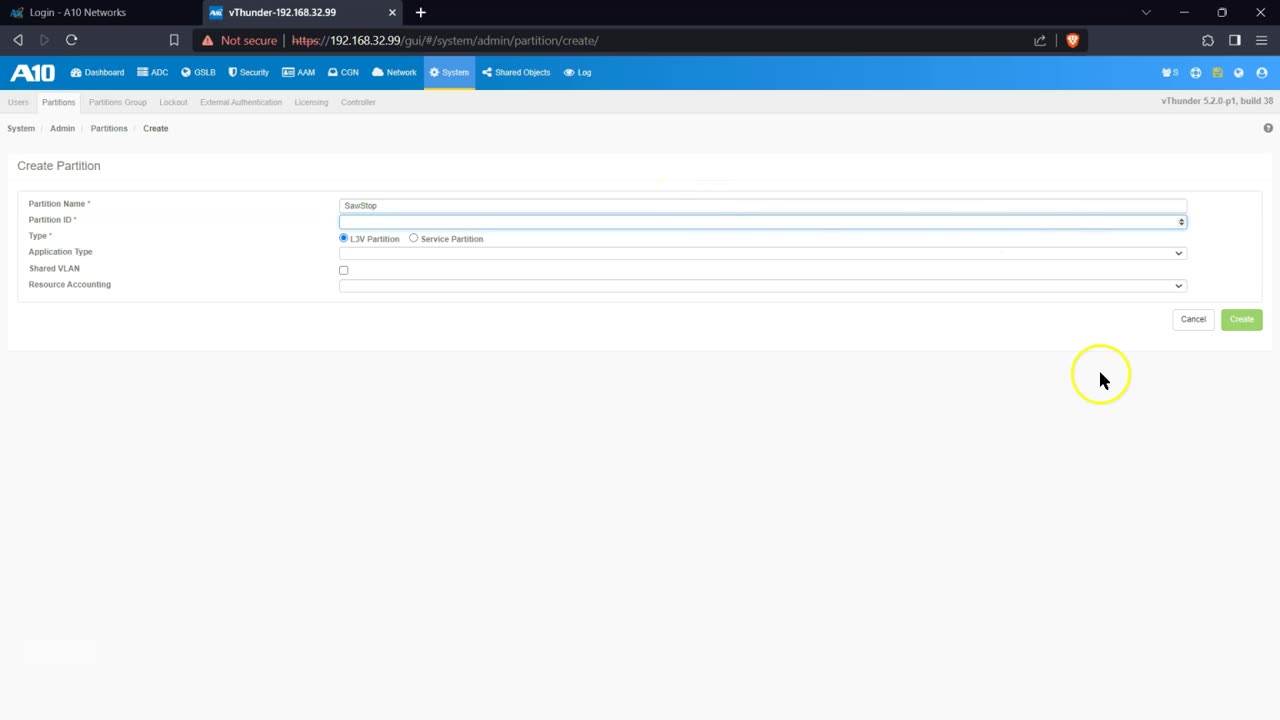The image size is (1280, 720).
Task: Enable the Shared VLAN checkbox
Action: tap(344, 270)
